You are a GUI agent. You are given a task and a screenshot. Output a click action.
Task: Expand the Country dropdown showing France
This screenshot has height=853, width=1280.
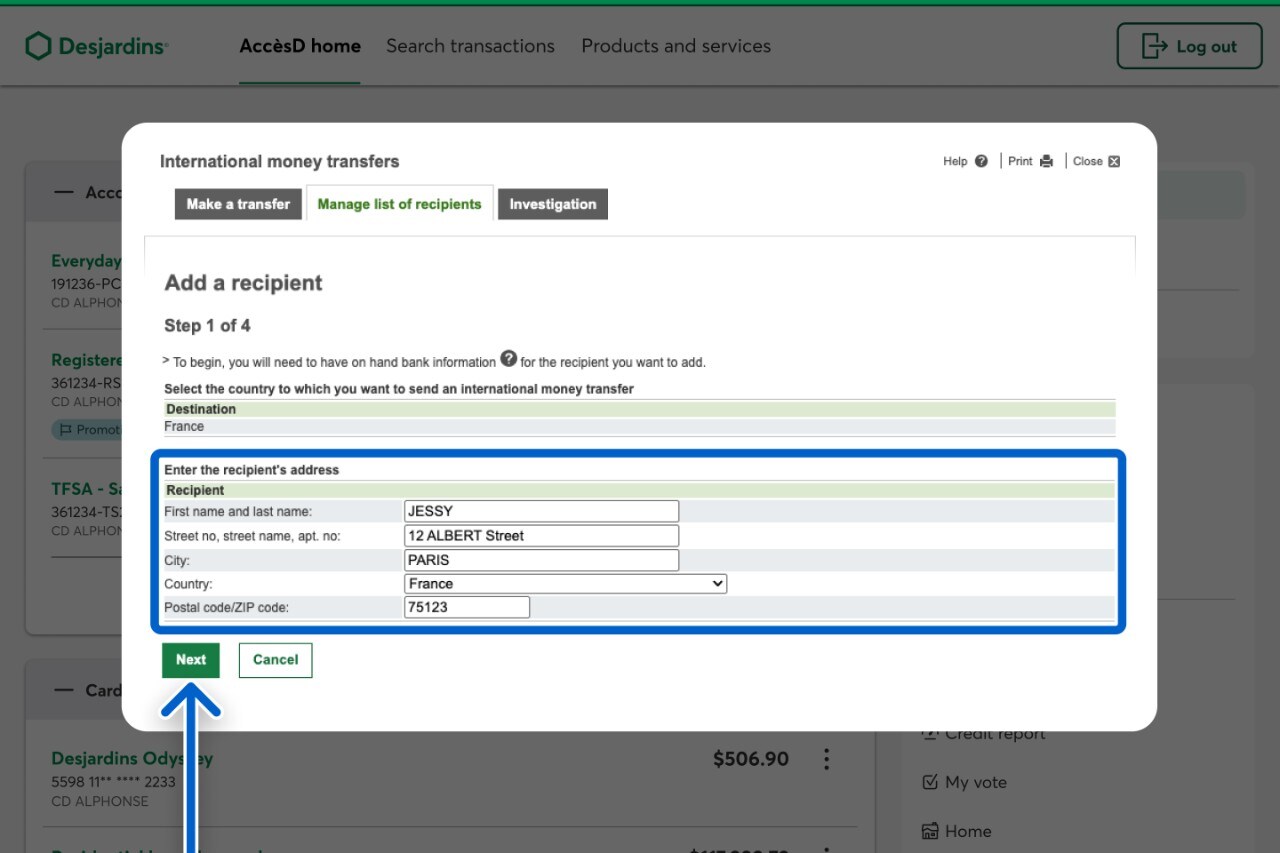pos(565,584)
